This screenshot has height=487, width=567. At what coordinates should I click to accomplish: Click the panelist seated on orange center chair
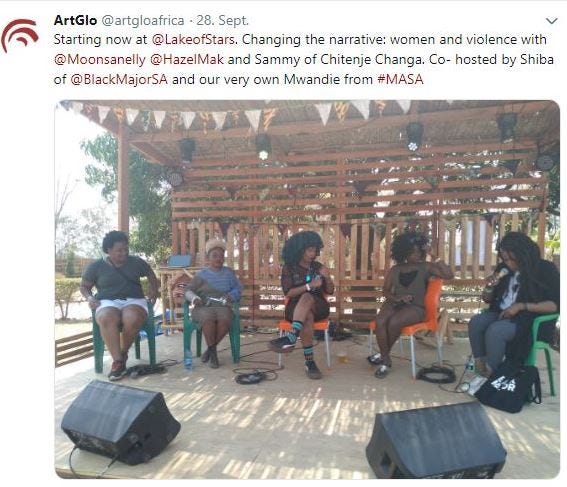pos(306,304)
